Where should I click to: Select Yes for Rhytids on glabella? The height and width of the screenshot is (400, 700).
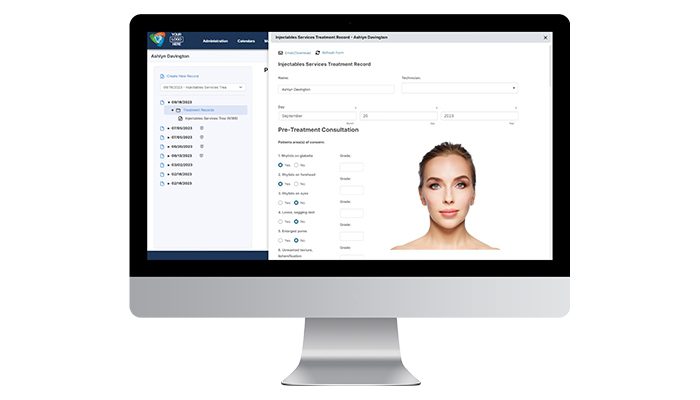pos(280,165)
